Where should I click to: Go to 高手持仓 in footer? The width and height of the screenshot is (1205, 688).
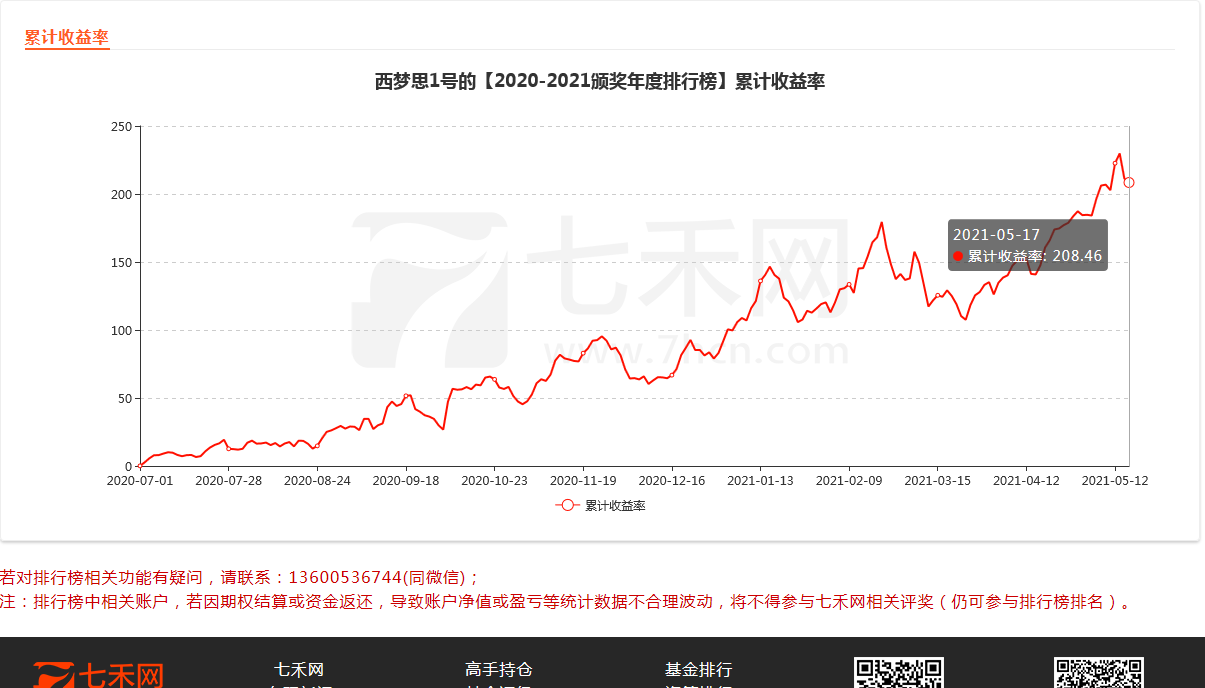498,670
